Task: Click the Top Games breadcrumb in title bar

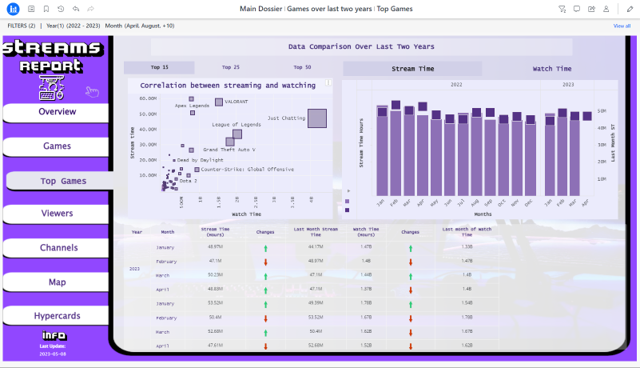Action: coord(394,9)
